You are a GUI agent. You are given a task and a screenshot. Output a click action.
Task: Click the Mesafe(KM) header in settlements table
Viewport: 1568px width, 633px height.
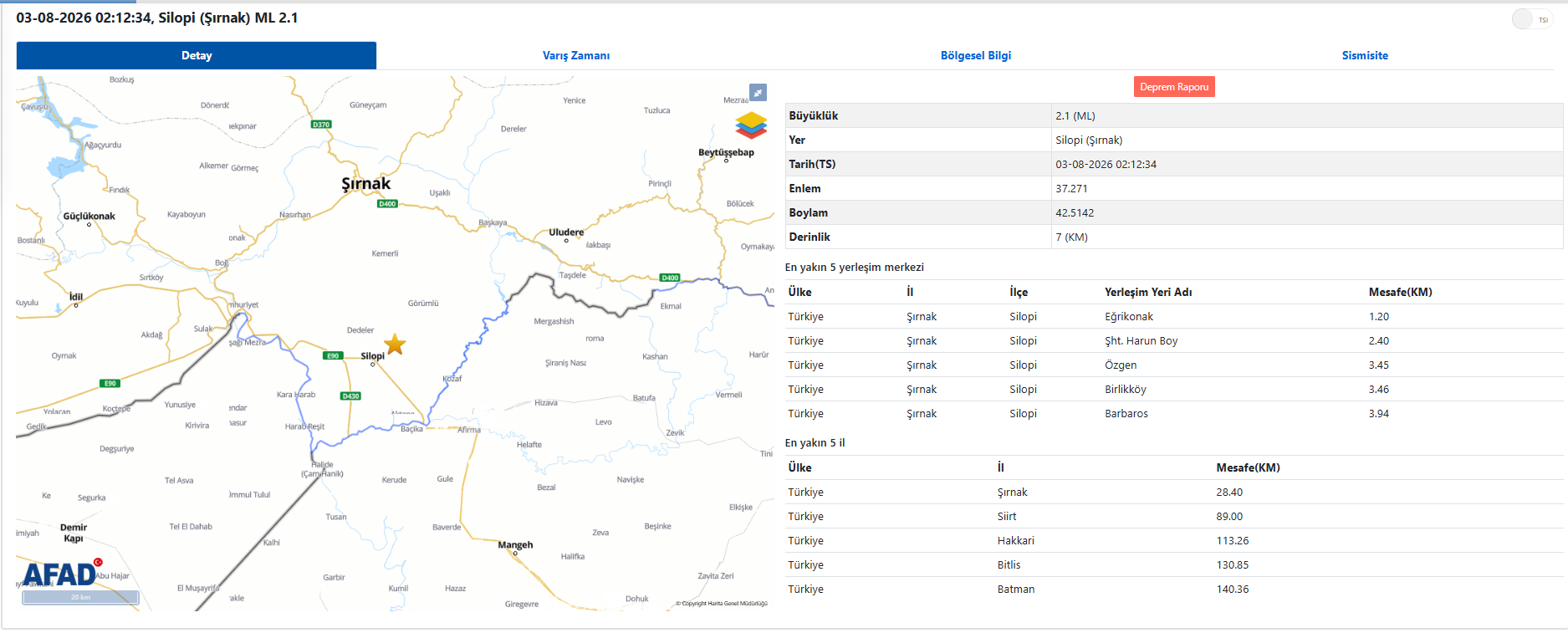(x=1400, y=292)
